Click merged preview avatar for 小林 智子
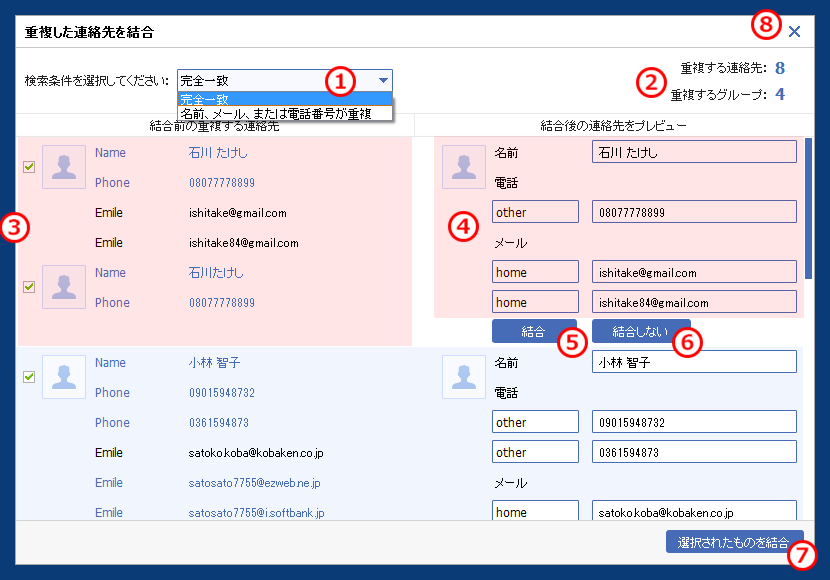 point(464,377)
